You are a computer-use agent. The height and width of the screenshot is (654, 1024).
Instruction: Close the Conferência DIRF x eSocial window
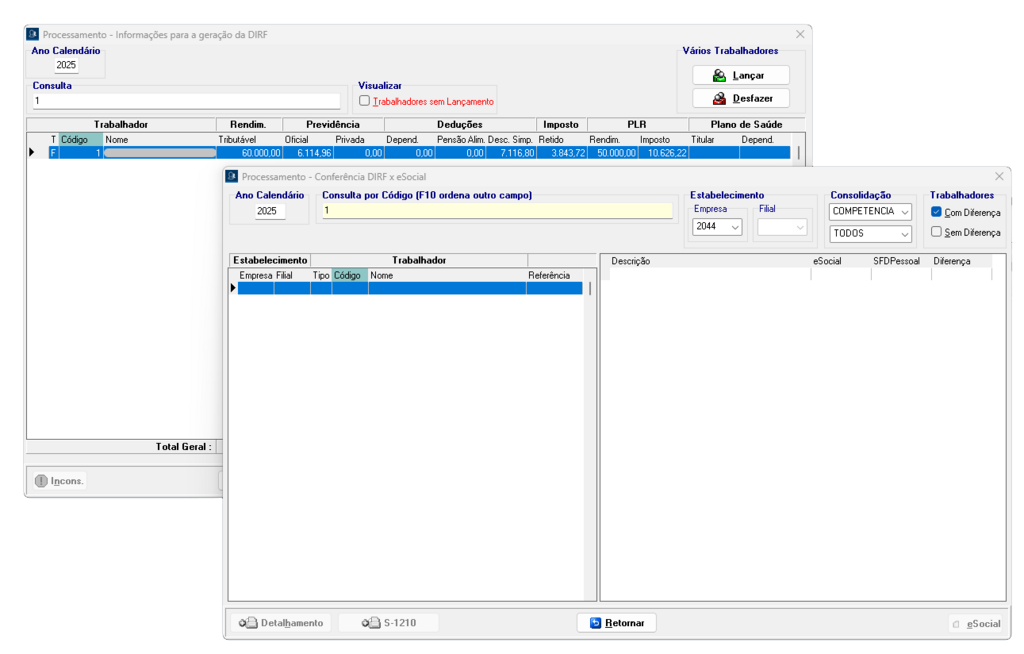[x=998, y=176]
